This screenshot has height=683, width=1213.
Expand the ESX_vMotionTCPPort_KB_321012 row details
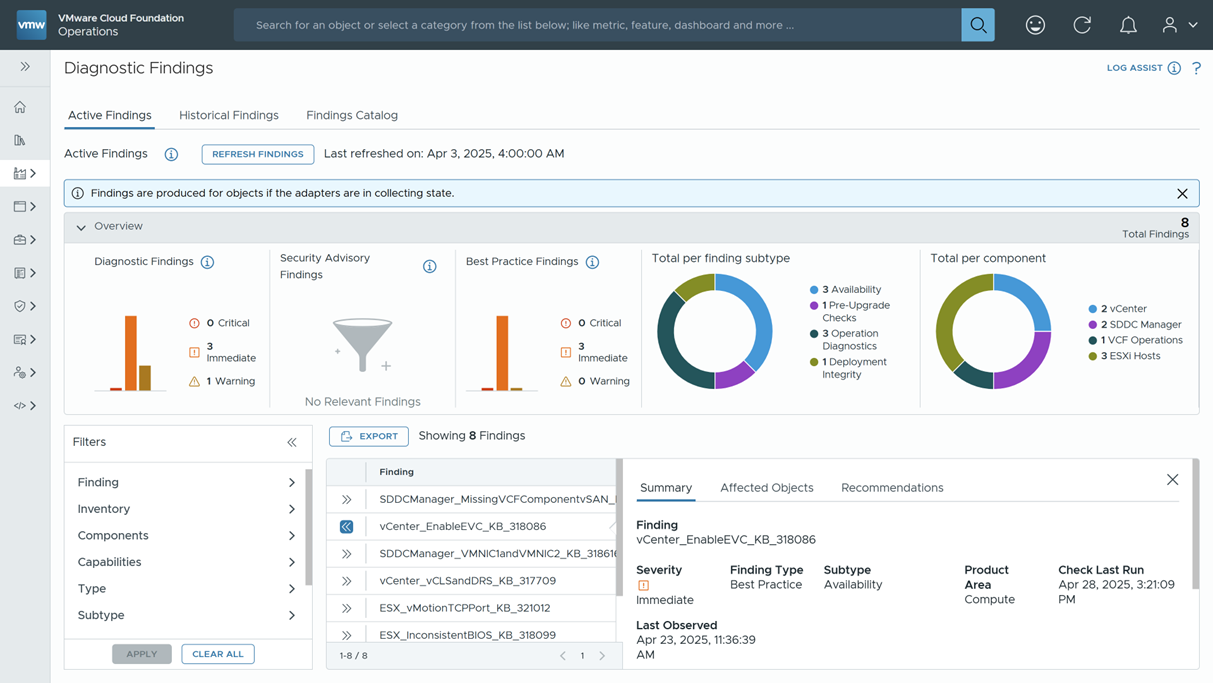(x=347, y=608)
